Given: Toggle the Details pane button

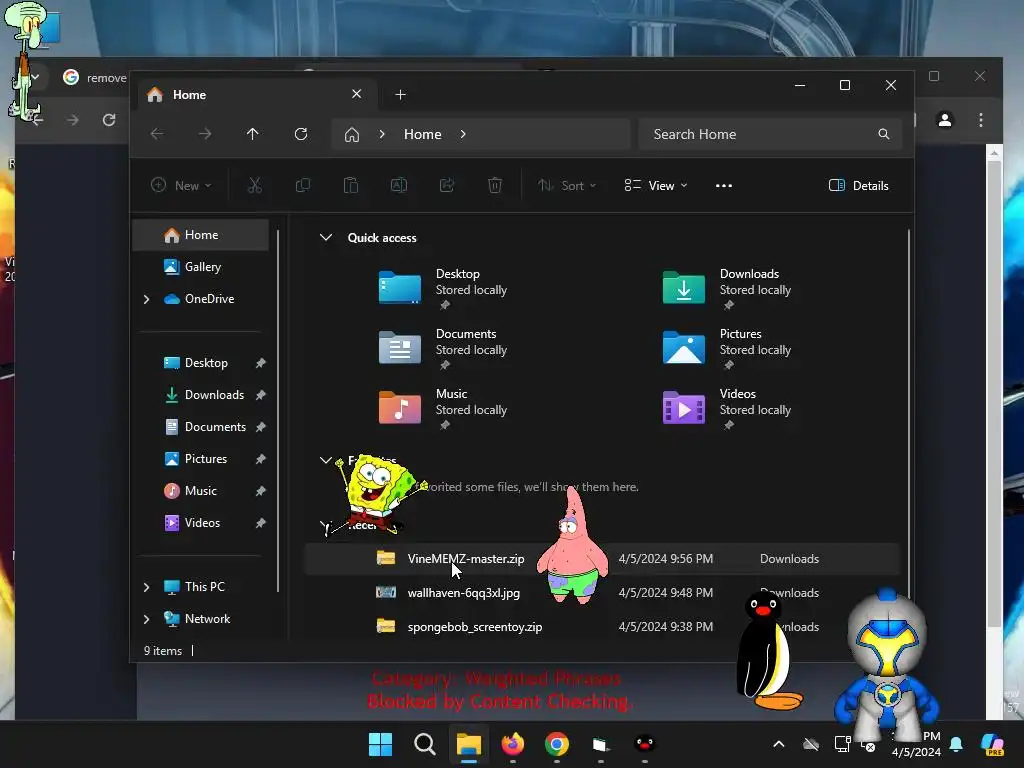Looking at the screenshot, I should [858, 185].
